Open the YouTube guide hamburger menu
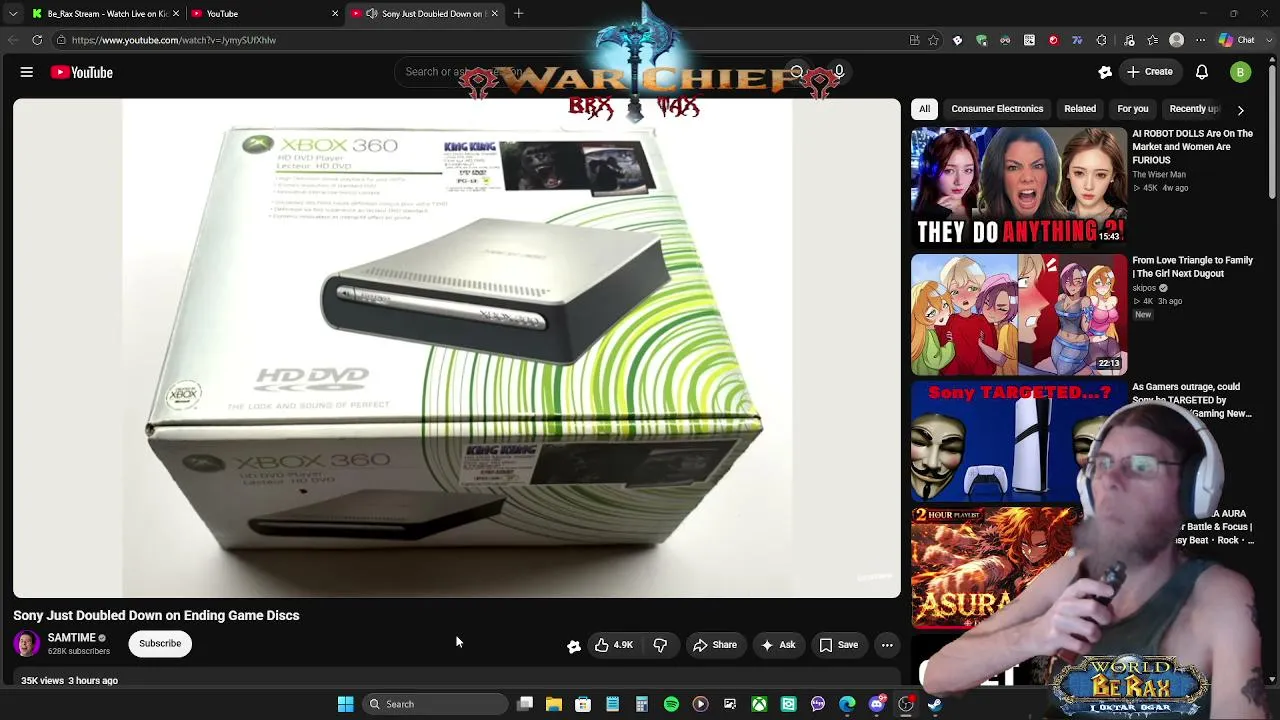The image size is (1280, 720). 27,72
